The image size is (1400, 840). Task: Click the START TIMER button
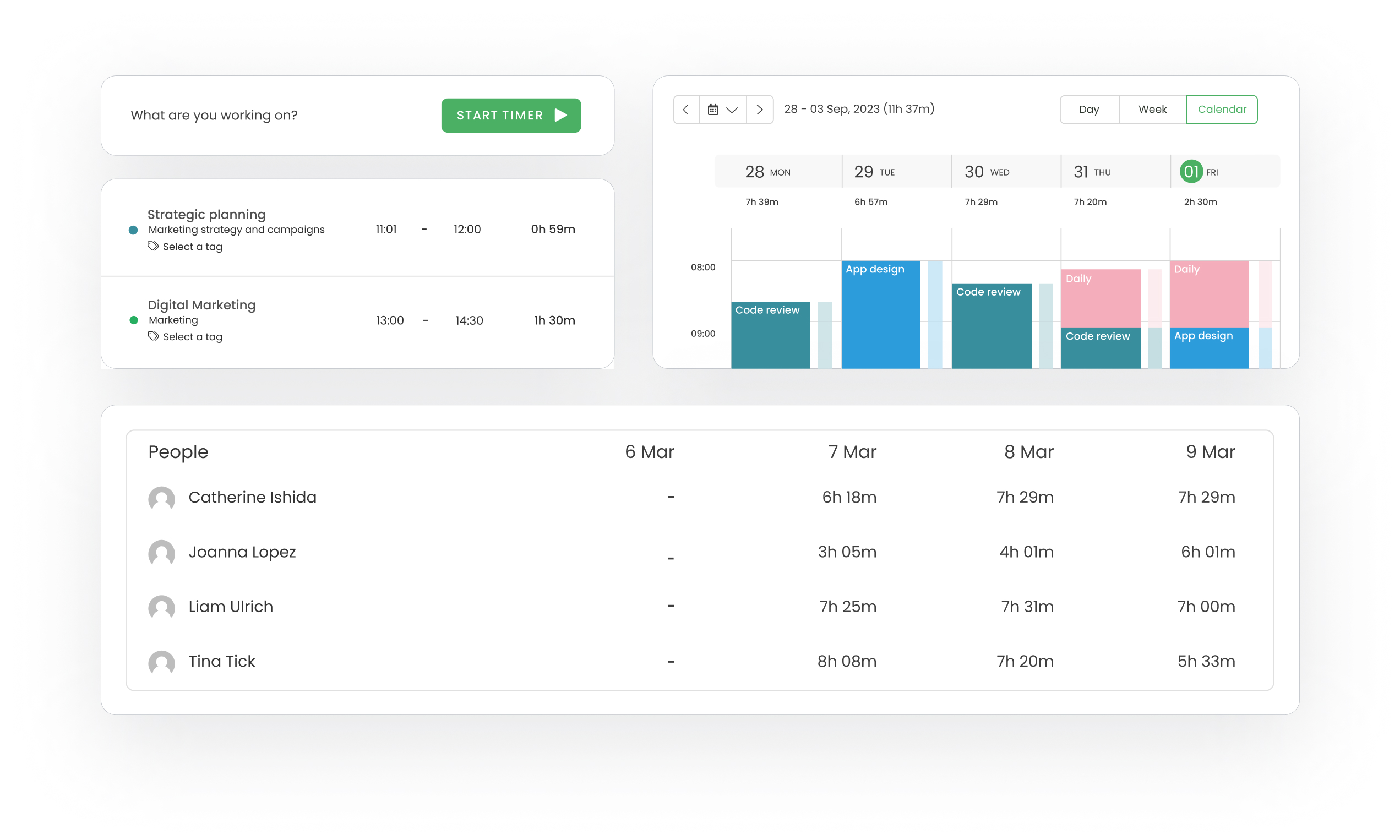point(510,115)
